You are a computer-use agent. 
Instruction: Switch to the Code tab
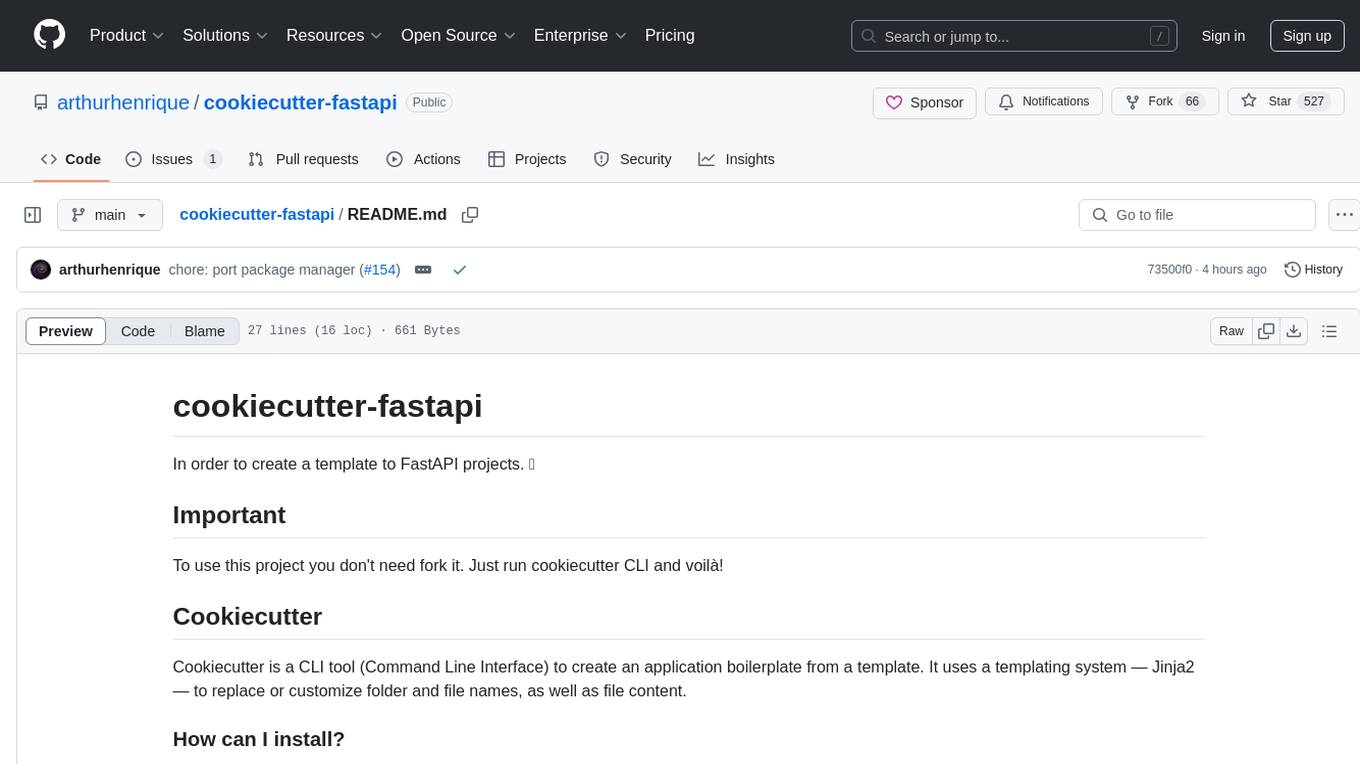tap(71, 159)
